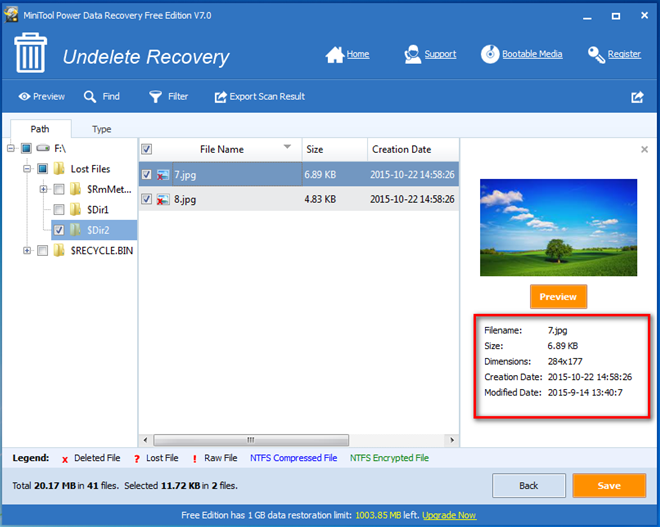
Task: Select the $Dir1 tree label
Action: click(98, 210)
